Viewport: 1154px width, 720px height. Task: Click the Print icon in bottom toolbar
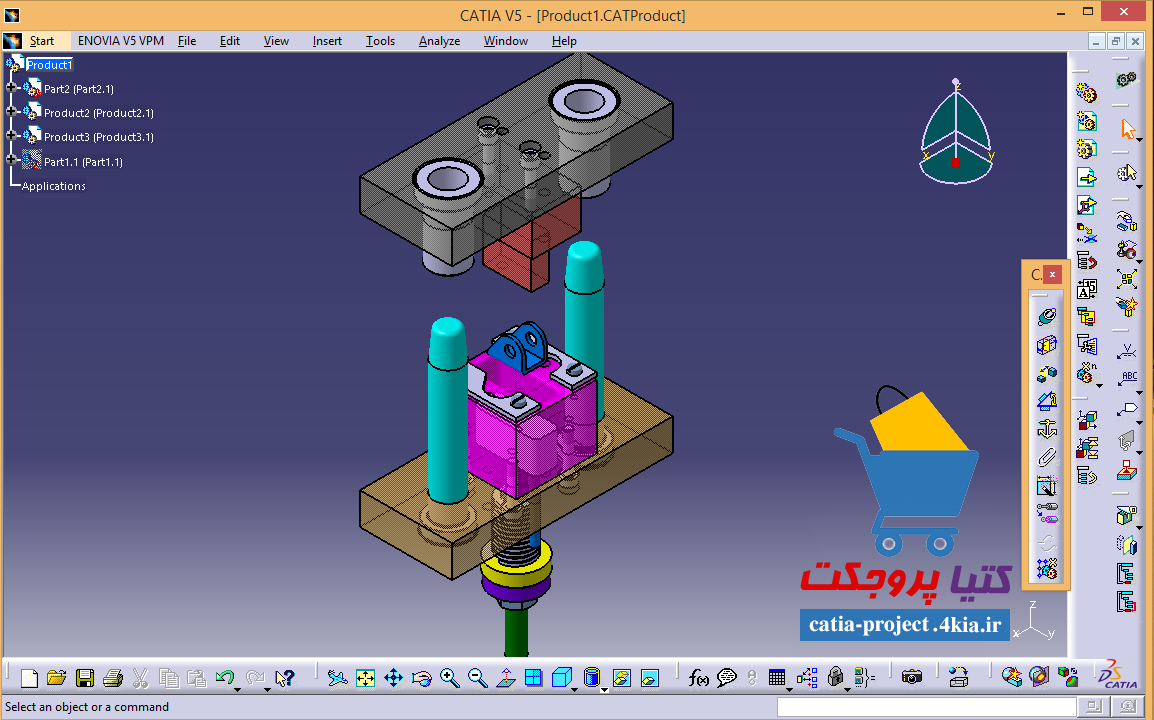[x=113, y=678]
